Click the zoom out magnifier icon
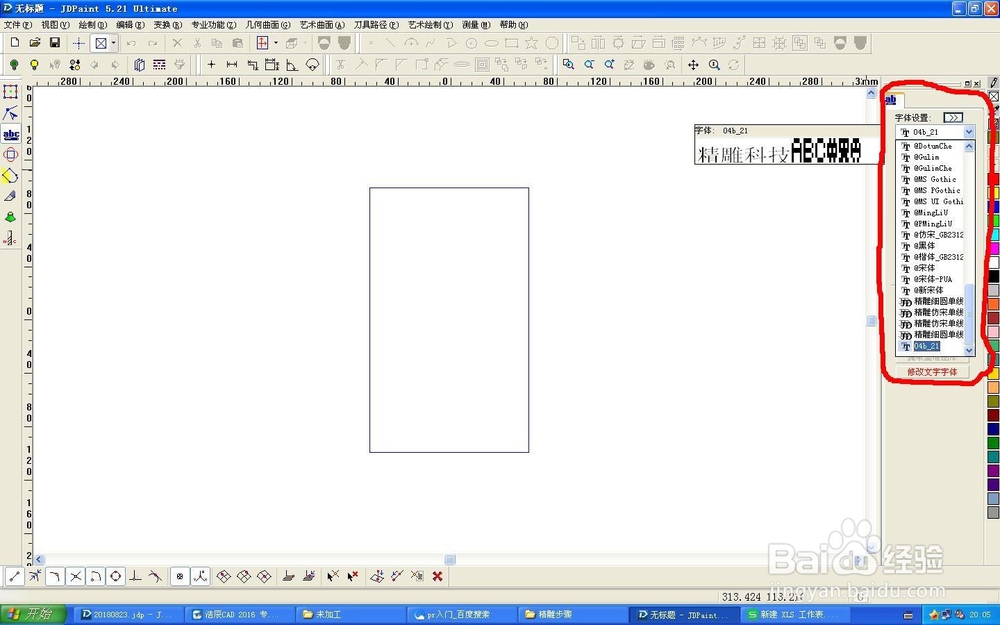 click(589, 64)
